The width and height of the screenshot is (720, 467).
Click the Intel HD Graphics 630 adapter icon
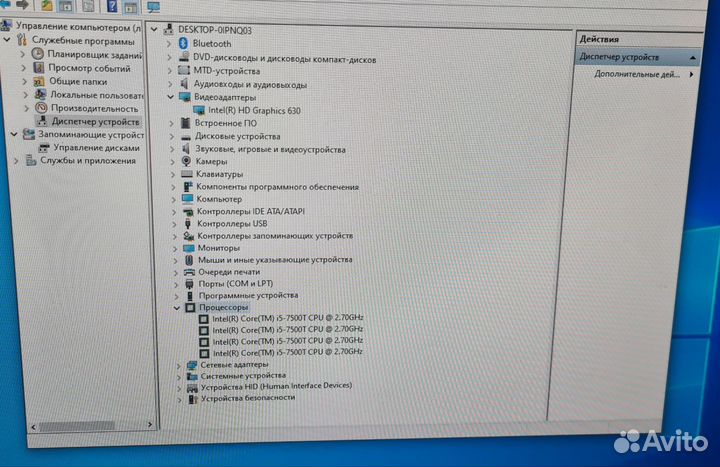pyautogui.click(x=199, y=110)
